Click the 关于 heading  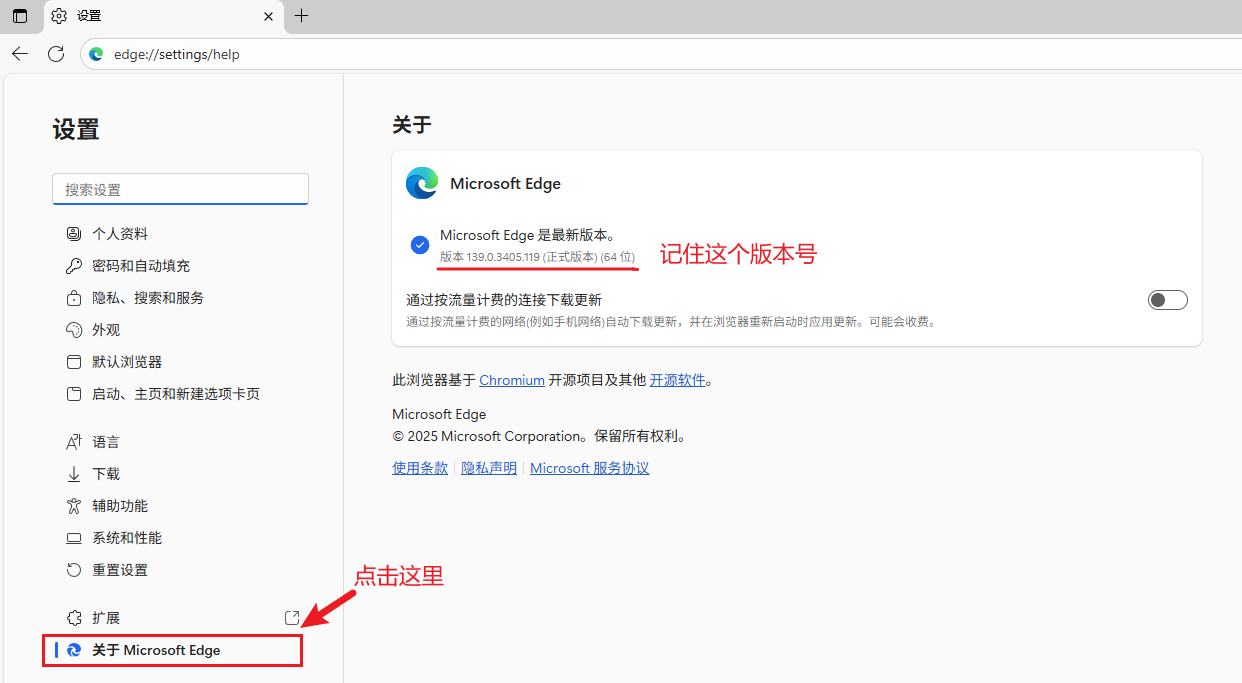point(411,125)
